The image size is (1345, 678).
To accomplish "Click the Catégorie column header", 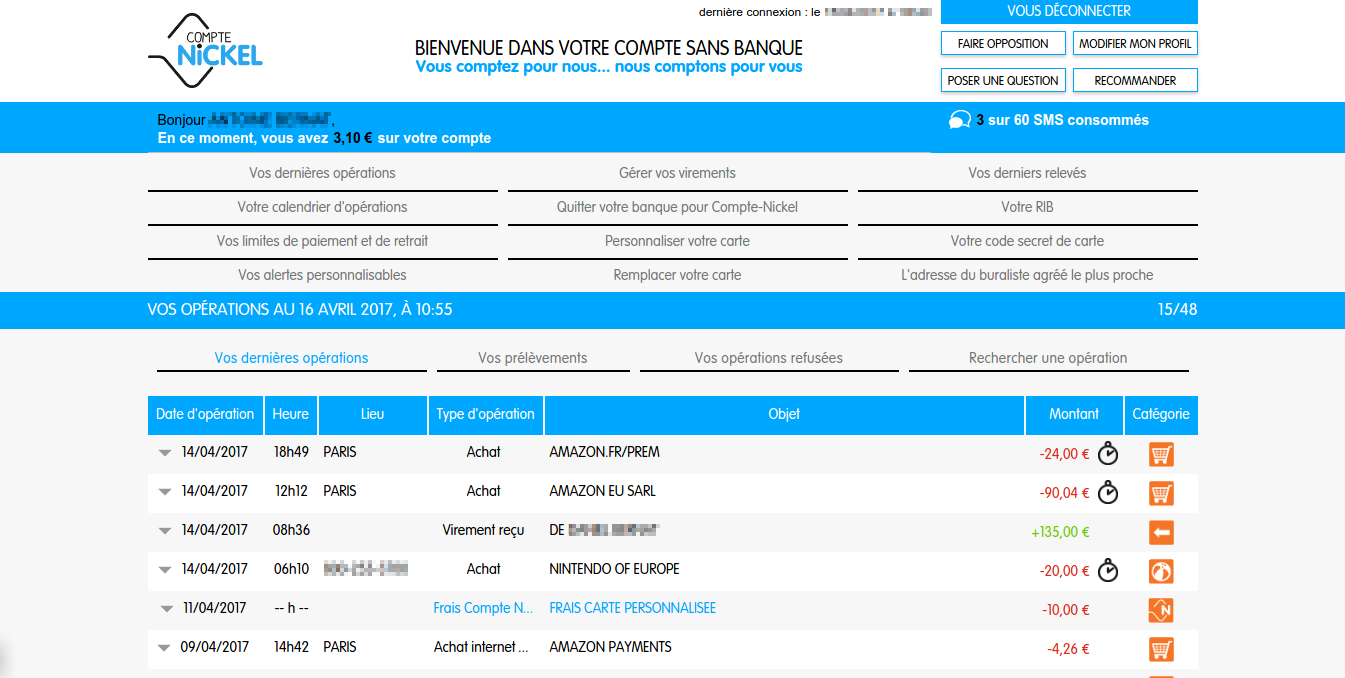I will pyautogui.click(x=1161, y=414).
